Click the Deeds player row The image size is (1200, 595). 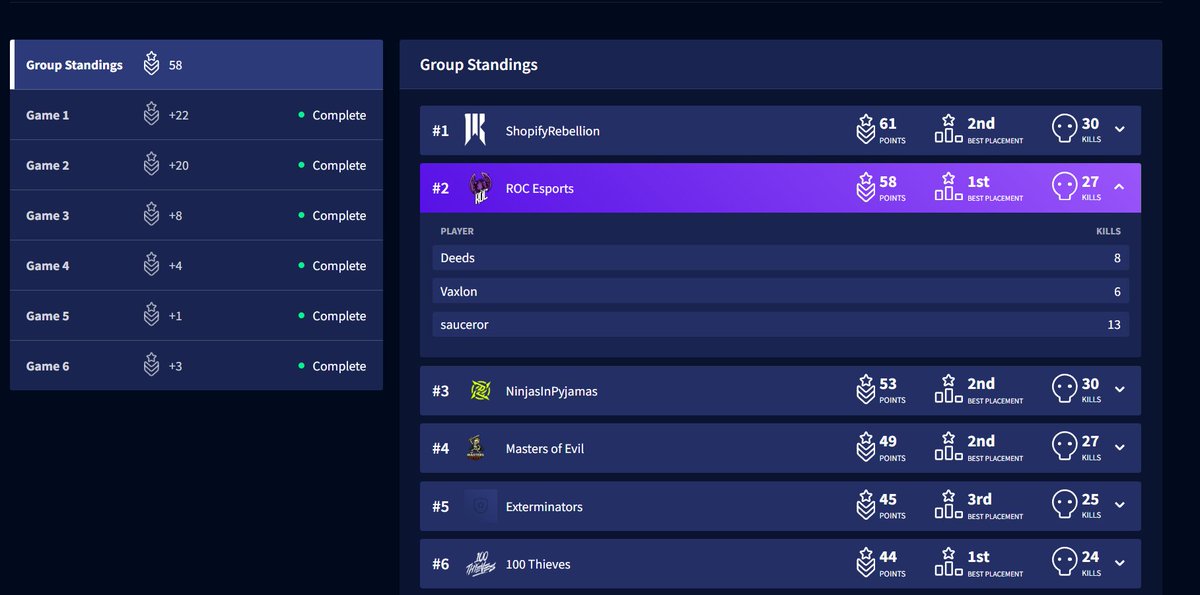pos(781,258)
